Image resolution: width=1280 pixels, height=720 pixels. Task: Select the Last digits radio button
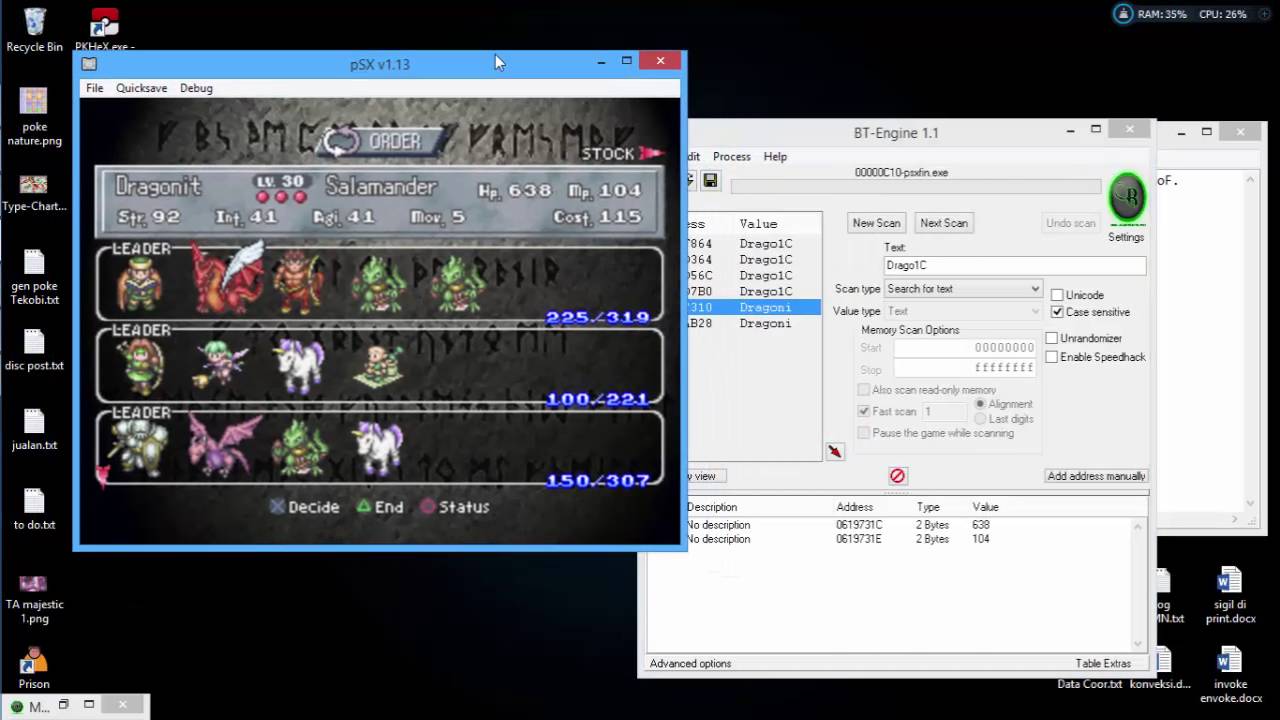tap(980, 419)
